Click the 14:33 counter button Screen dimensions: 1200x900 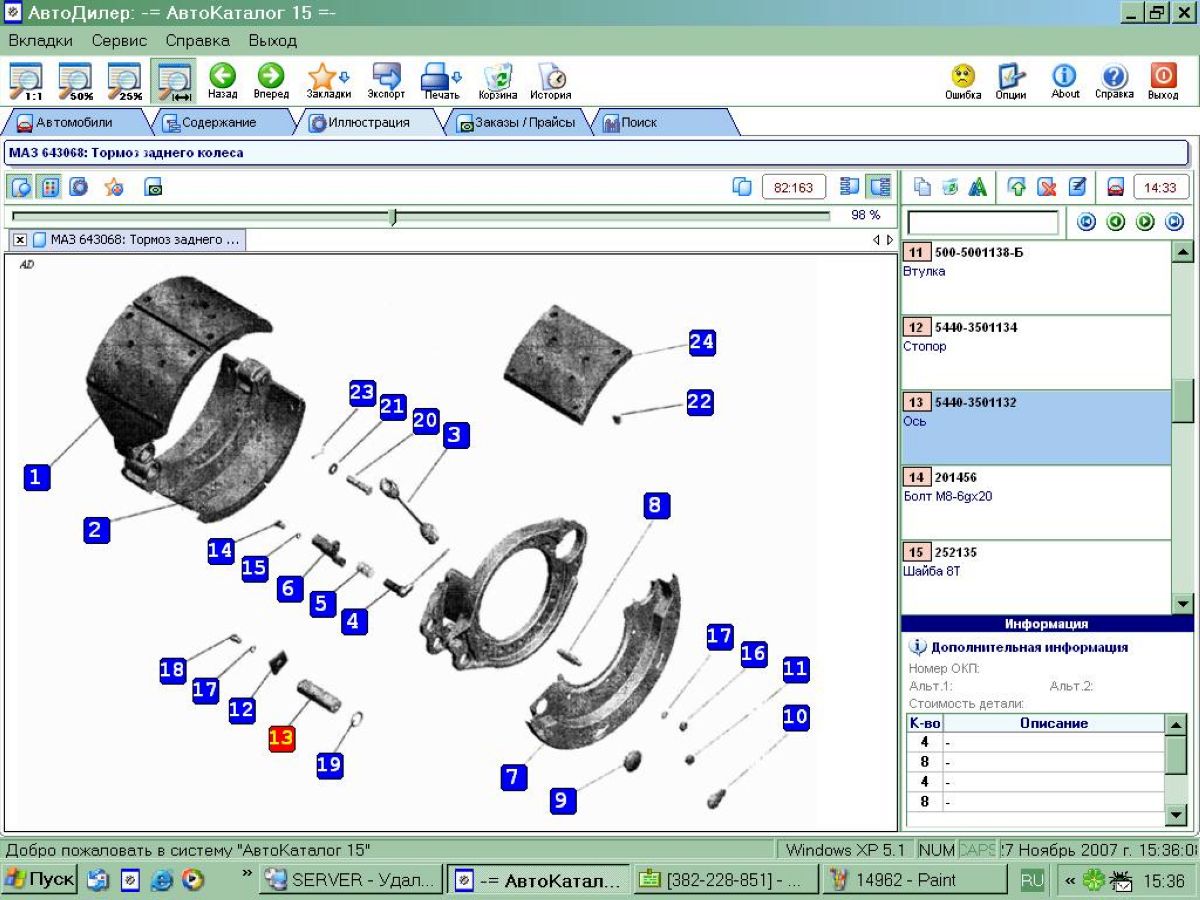coord(1160,187)
